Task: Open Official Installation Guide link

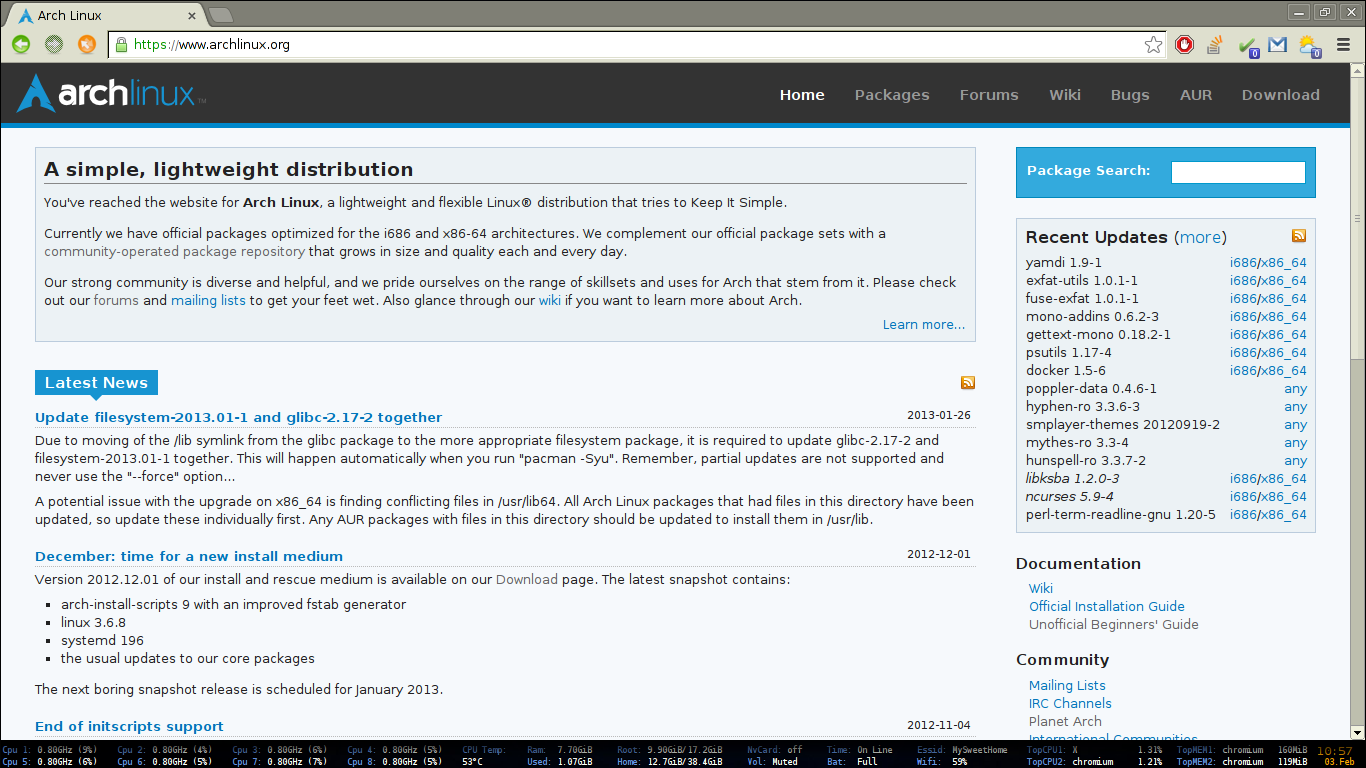Action: coord(1107,606)
